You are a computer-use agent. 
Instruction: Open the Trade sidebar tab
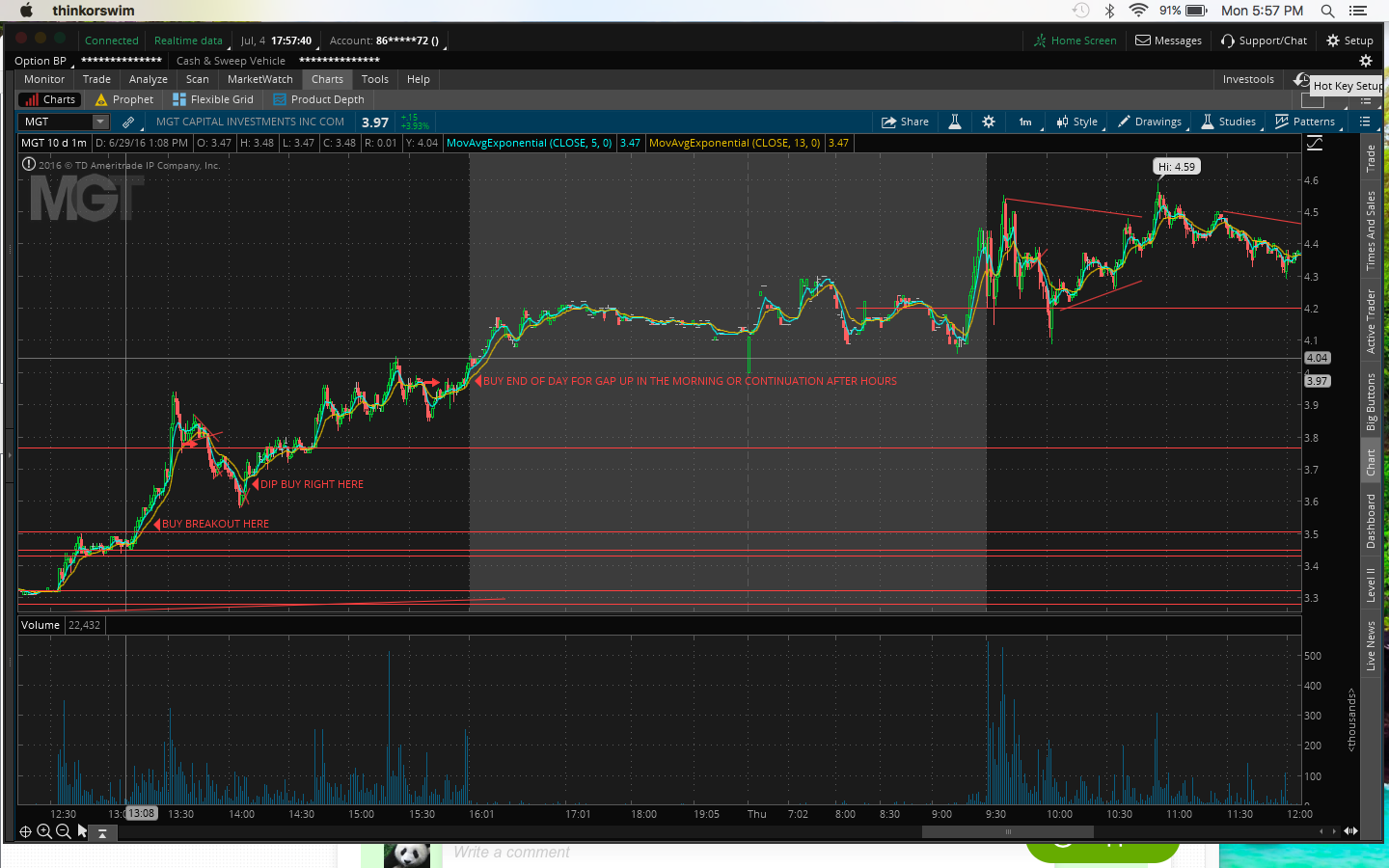coord(1371,158)
